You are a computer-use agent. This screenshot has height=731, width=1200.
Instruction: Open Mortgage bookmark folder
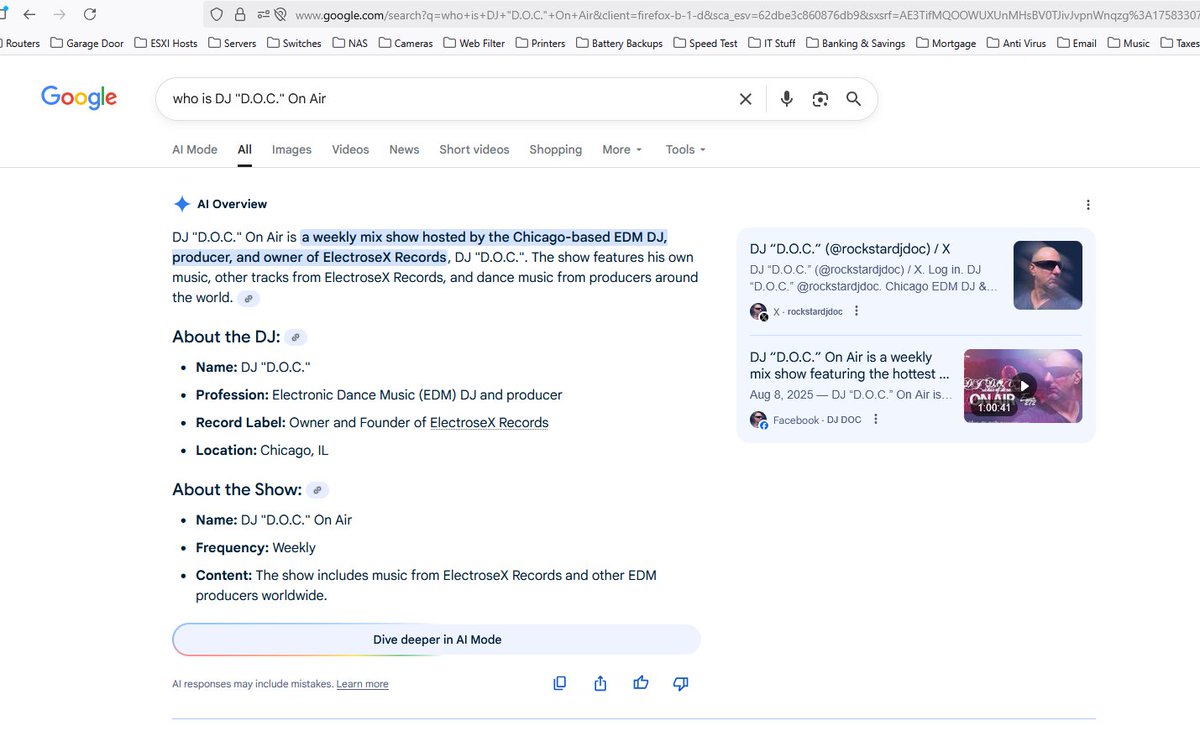(x=946, y=43)
